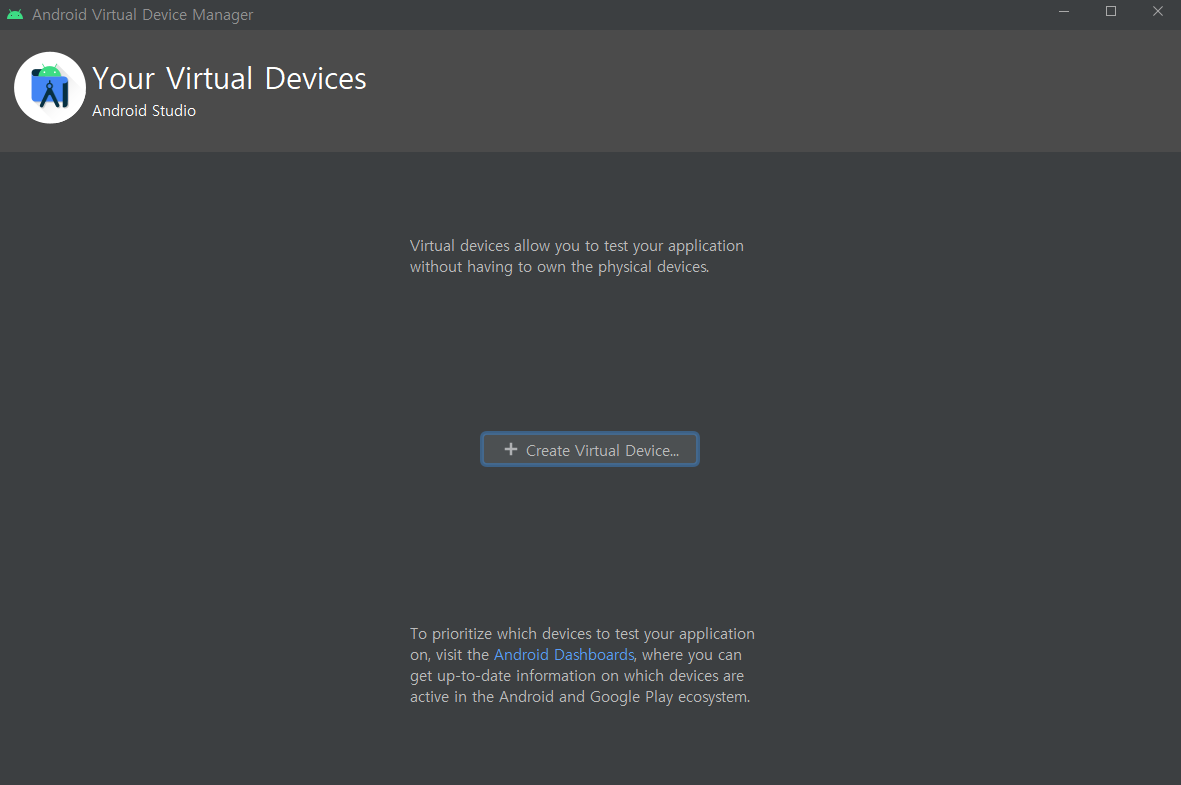Close the Android Virtual Device Manager window

click(x=1158, y=11)
